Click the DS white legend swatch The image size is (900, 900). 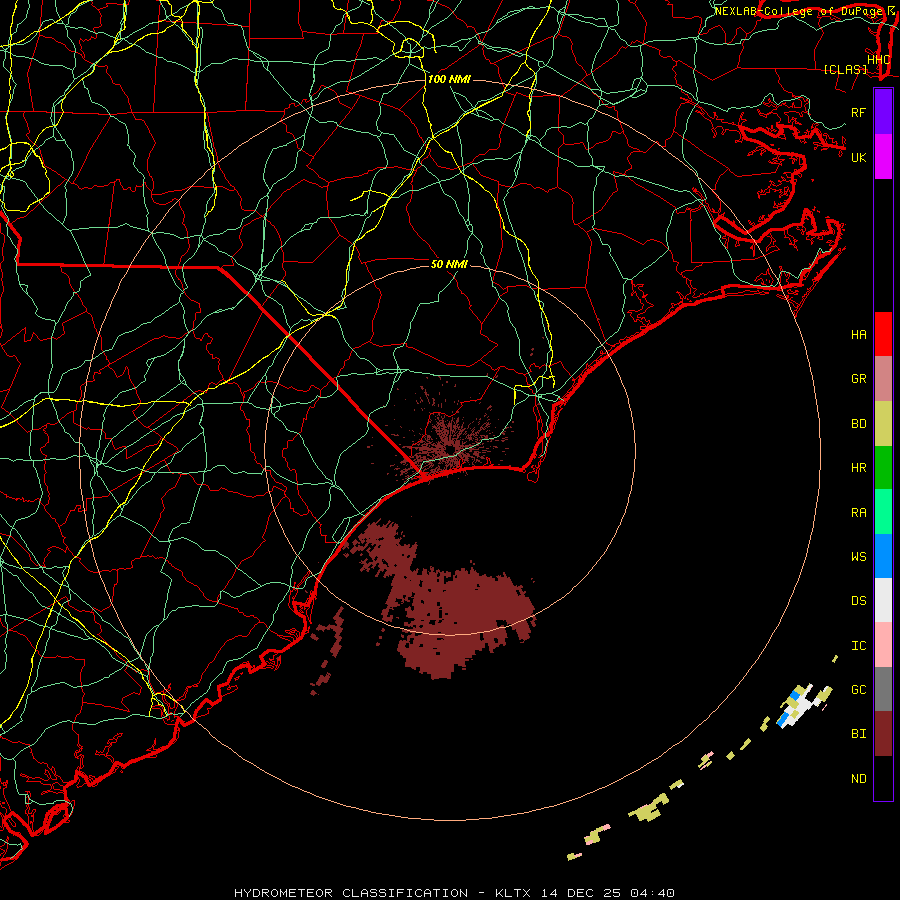(x=883, y=600)
